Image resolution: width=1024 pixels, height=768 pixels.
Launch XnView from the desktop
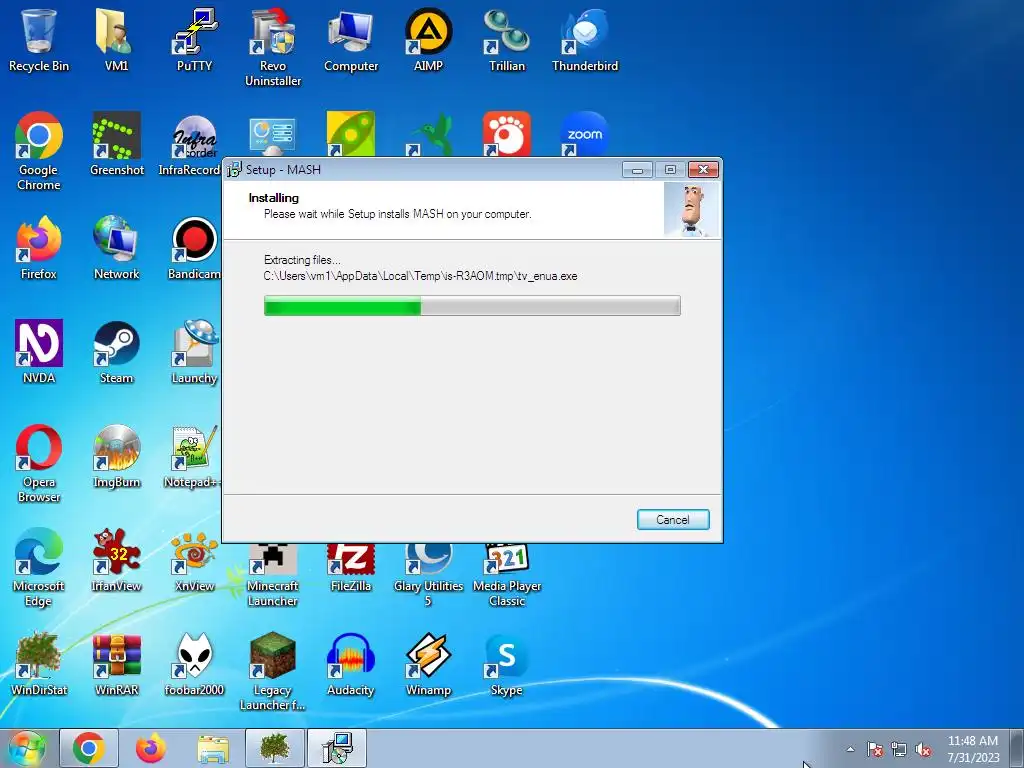click(x=194, y=560)
